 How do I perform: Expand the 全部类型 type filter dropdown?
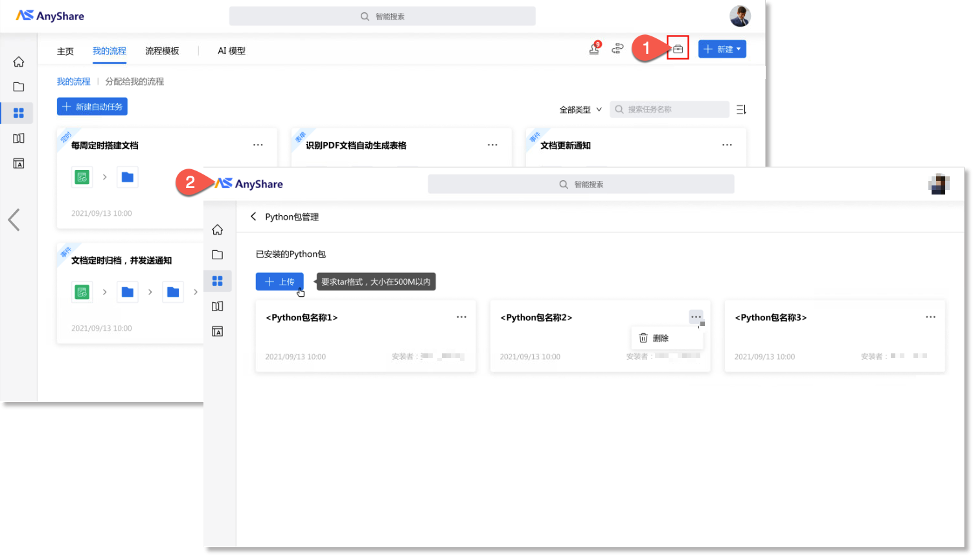580,109
